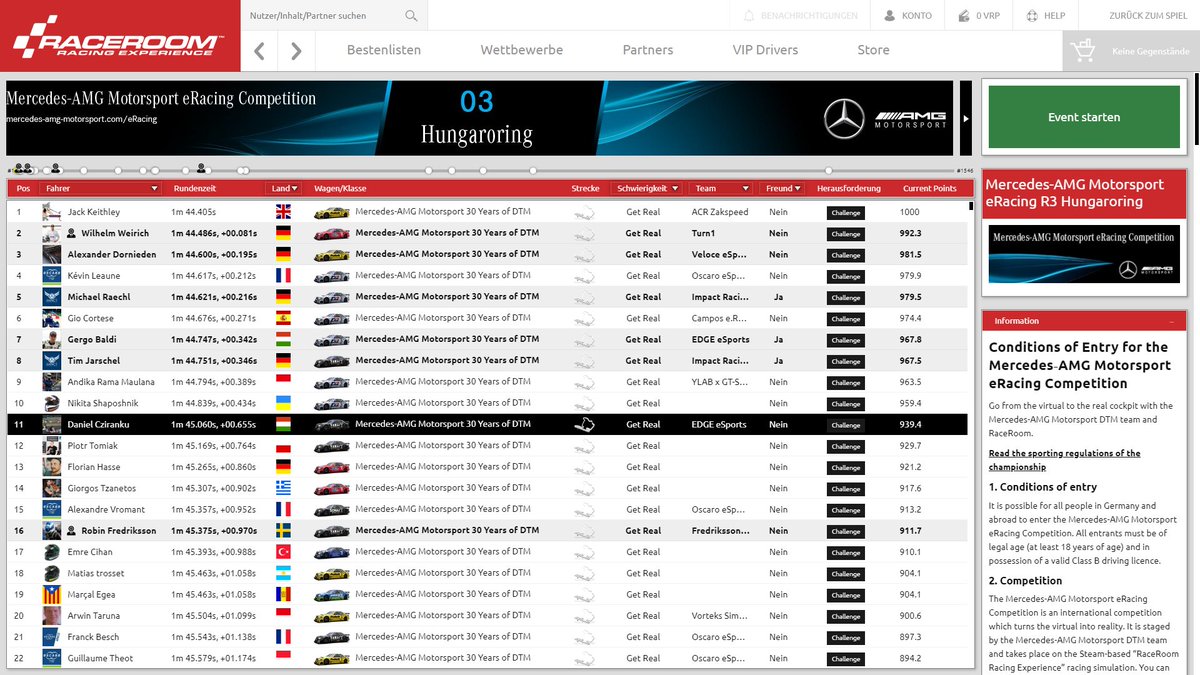Viewport: 1200px width, 675px height.
Task: Sort by the Rundenzeit column header
Action: click(195, 188)
